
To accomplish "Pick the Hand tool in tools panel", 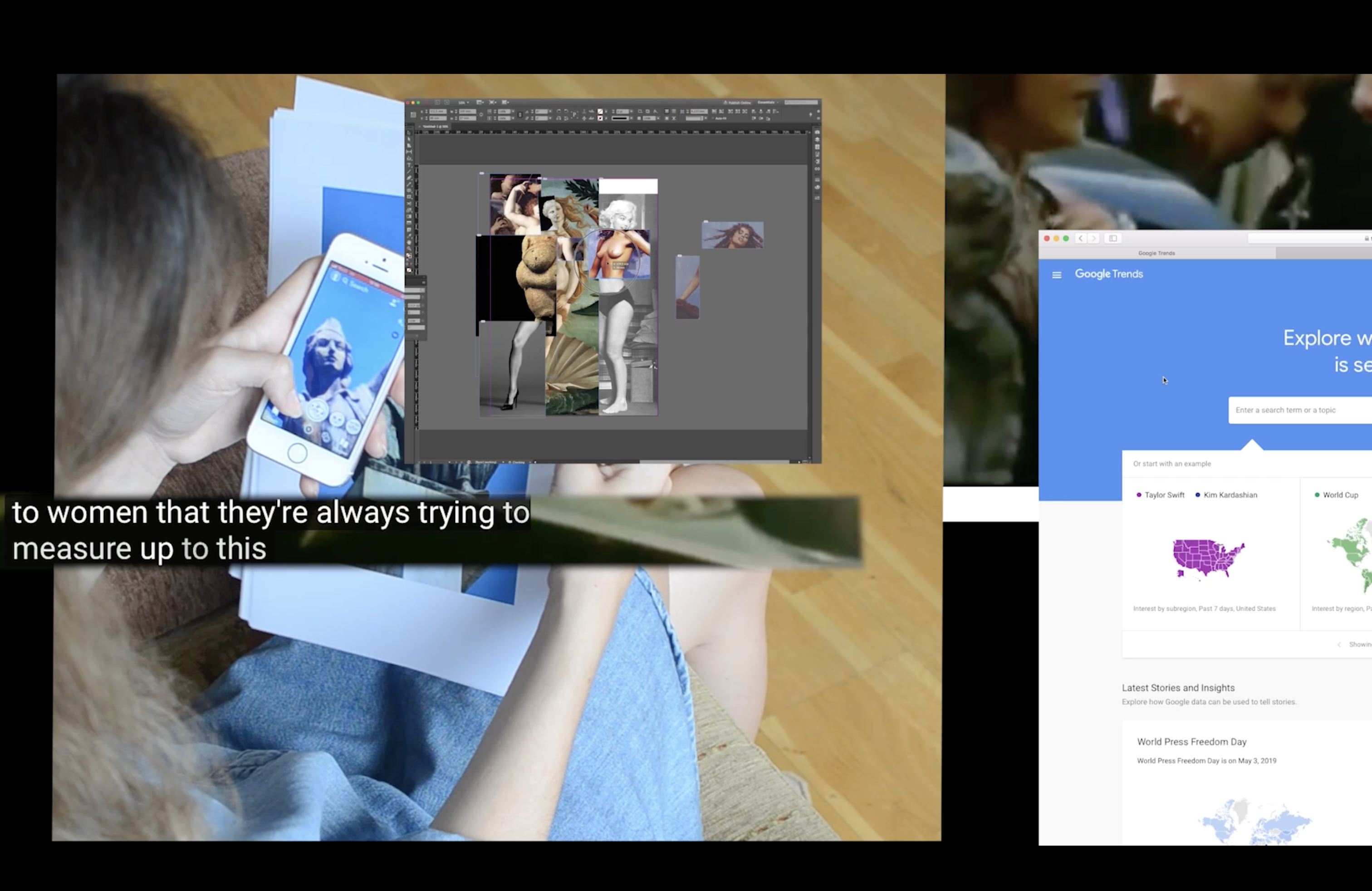I will point(409,243).
